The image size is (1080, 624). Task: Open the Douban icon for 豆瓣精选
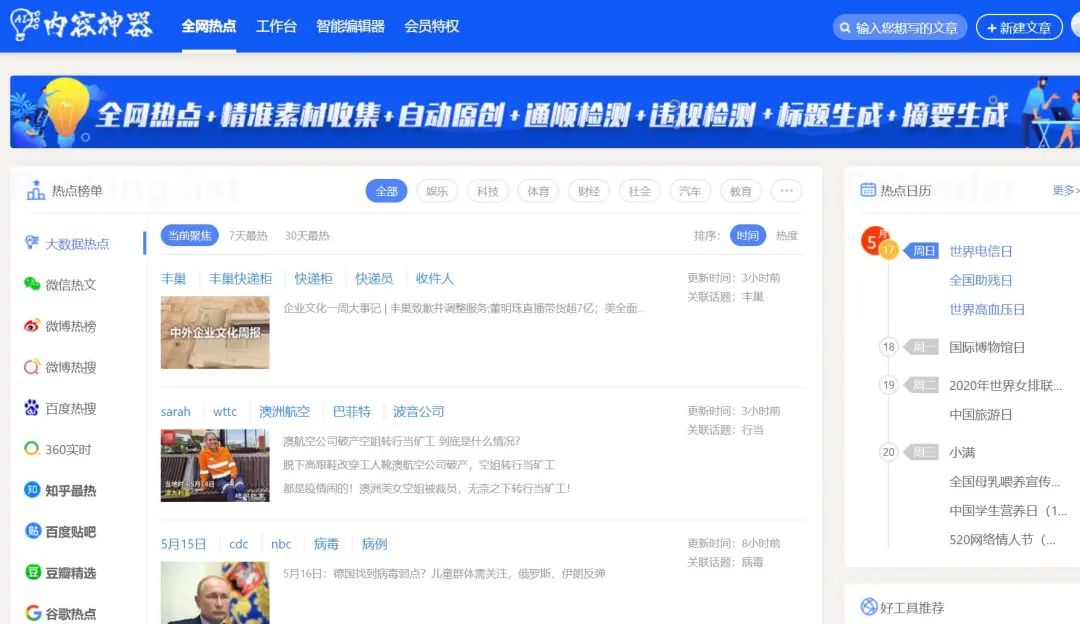pos(32,572)
